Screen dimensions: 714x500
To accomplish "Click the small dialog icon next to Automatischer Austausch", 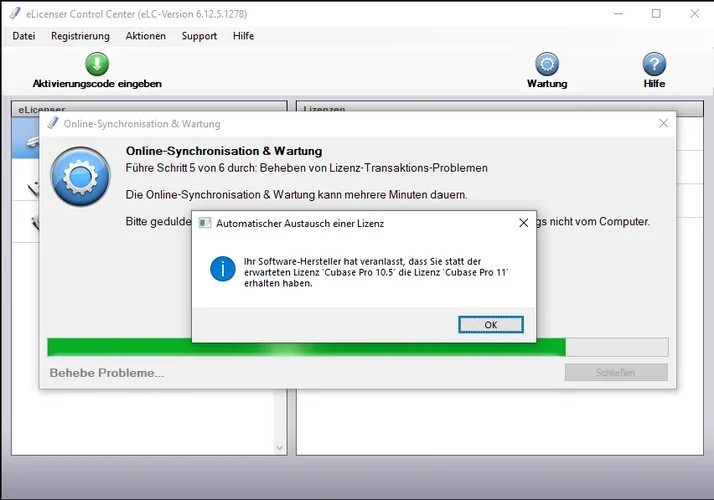I will tap(205, 223).
